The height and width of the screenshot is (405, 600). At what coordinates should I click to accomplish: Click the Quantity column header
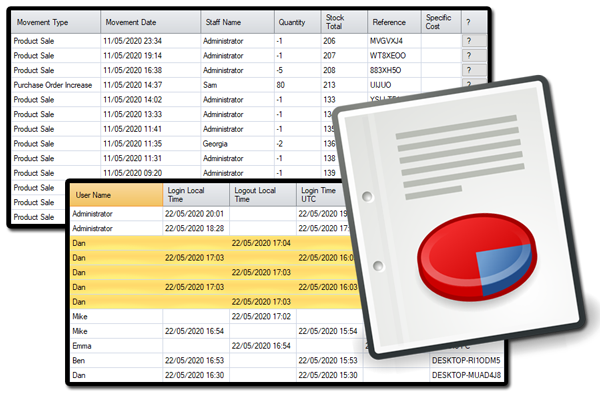click(x=293, y=21)
